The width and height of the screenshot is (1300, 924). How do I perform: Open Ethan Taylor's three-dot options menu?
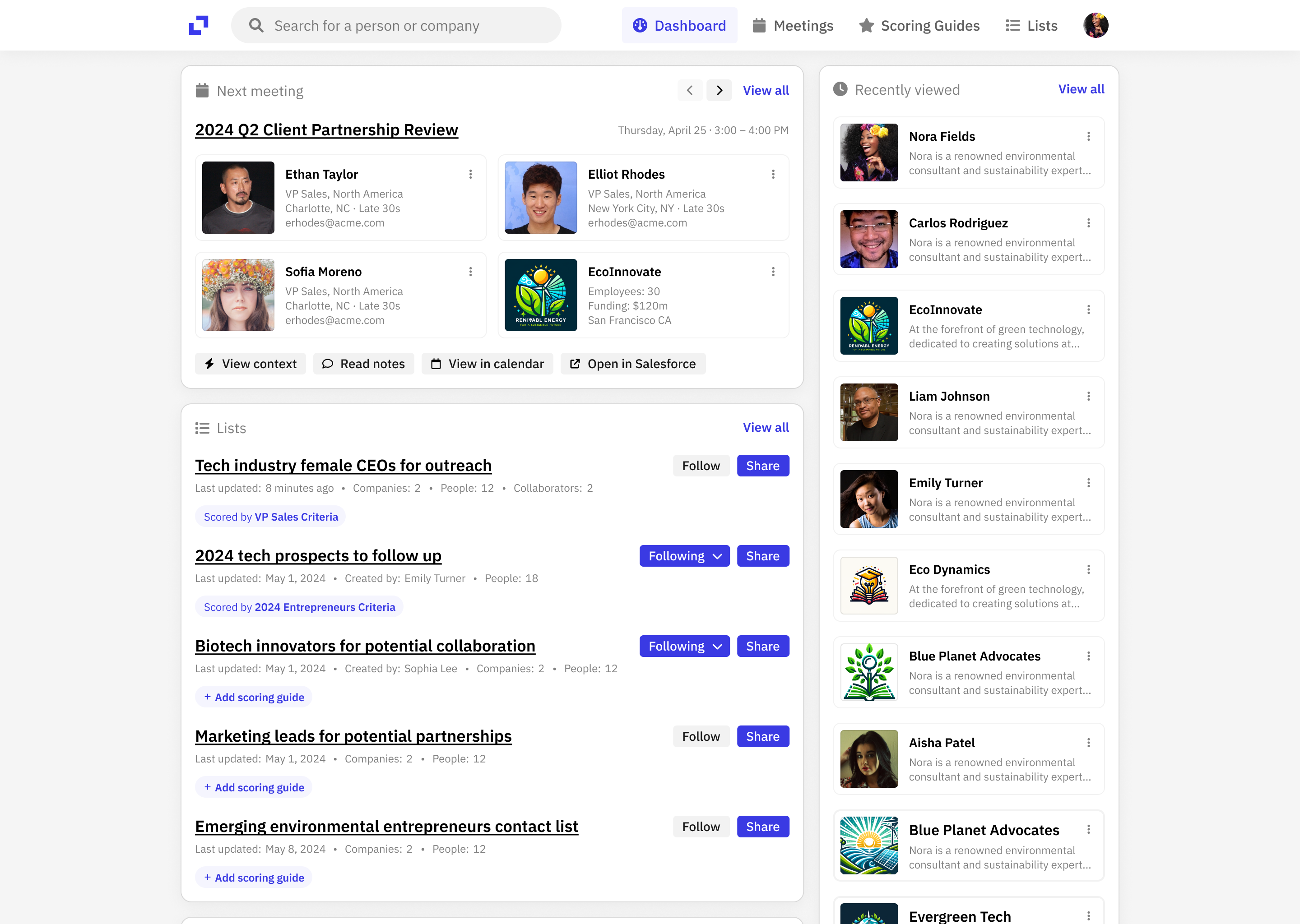coord(470,174)
